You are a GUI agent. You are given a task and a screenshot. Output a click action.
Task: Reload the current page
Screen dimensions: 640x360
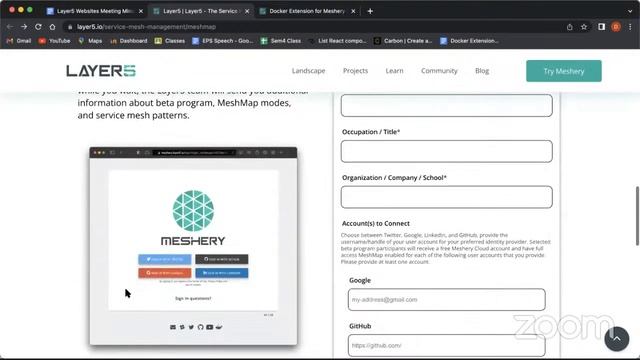click(38, 27)
